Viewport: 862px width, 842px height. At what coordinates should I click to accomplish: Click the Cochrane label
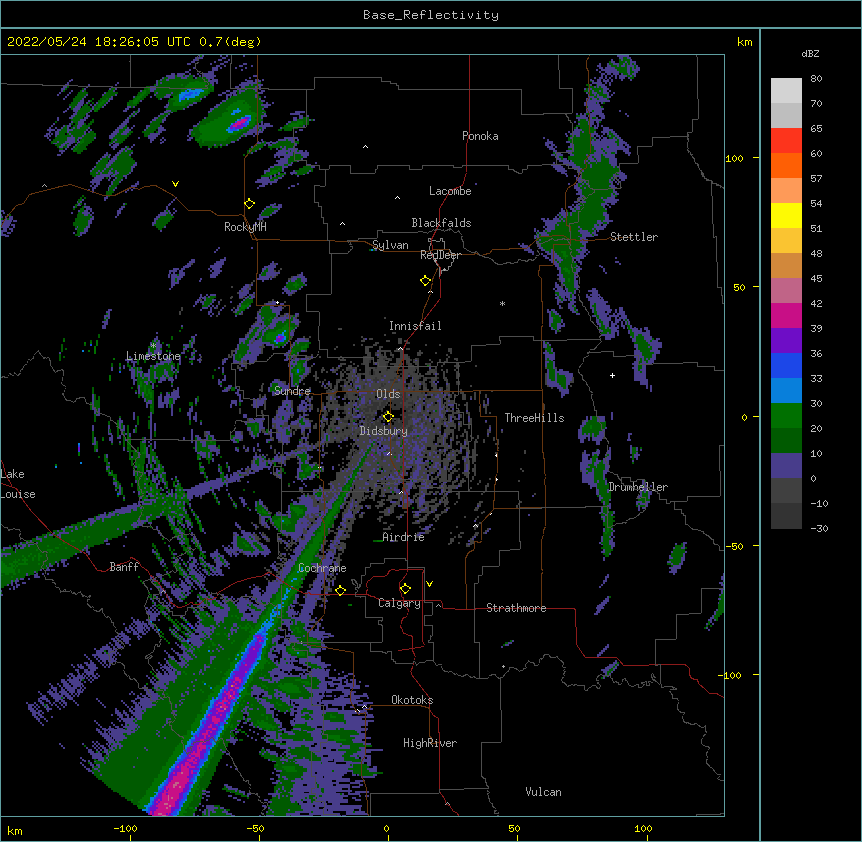pyautogui.click(x=322, y=568)
